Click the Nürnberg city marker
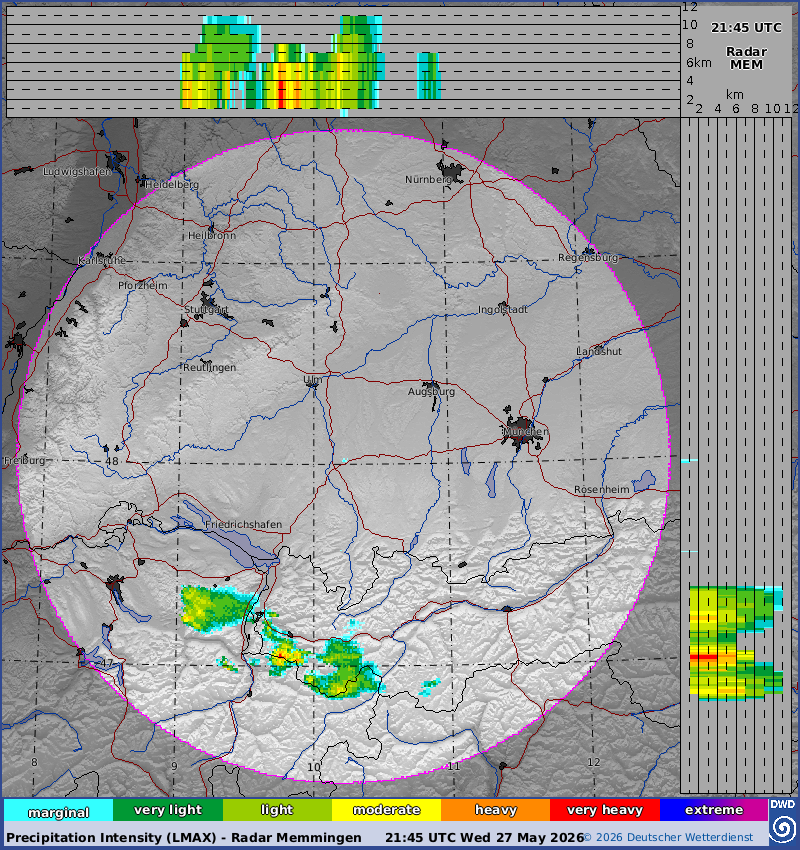Viewport: 800px width, 850px height. 451,169
